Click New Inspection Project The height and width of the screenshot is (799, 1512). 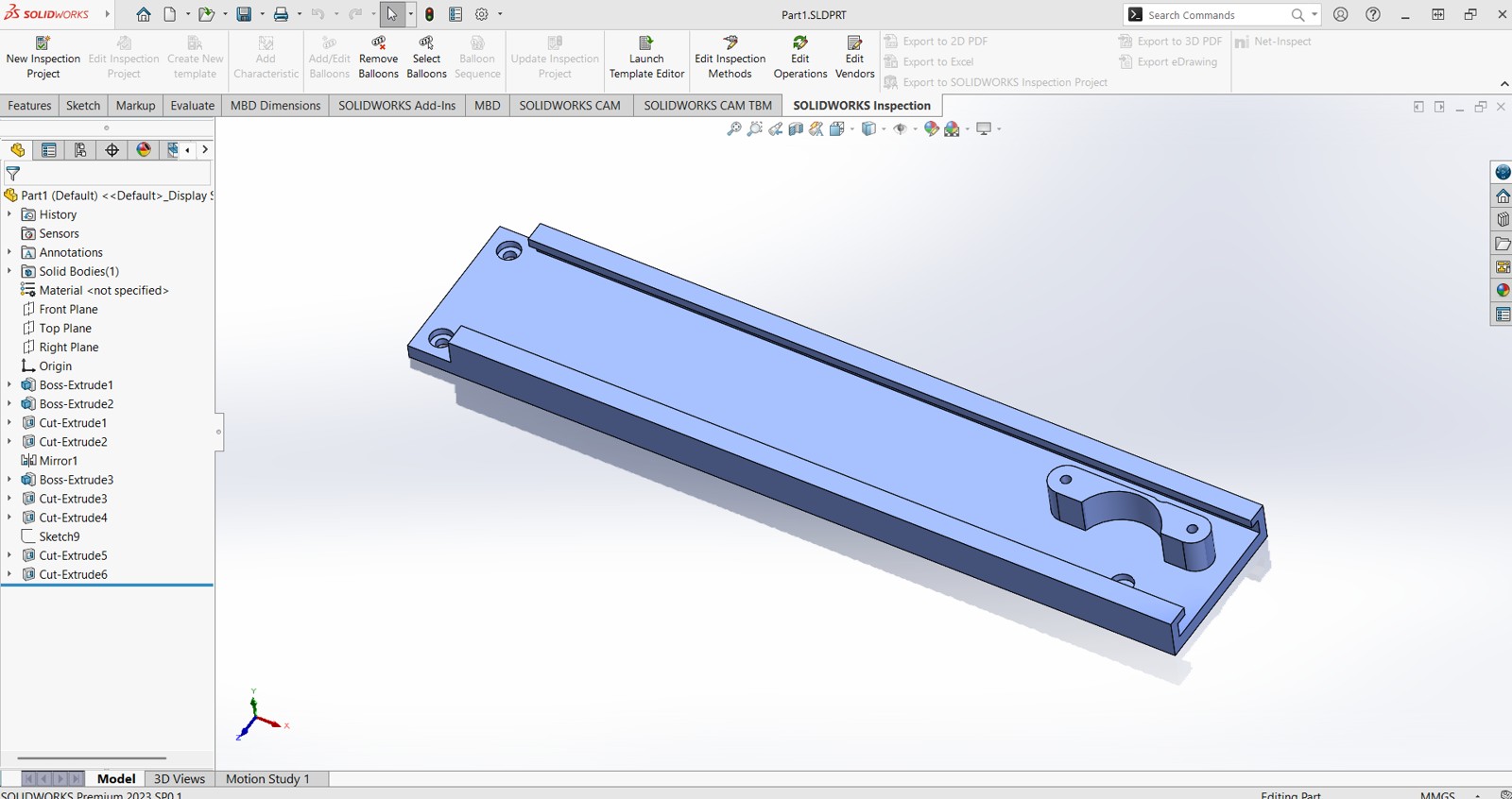43,58
